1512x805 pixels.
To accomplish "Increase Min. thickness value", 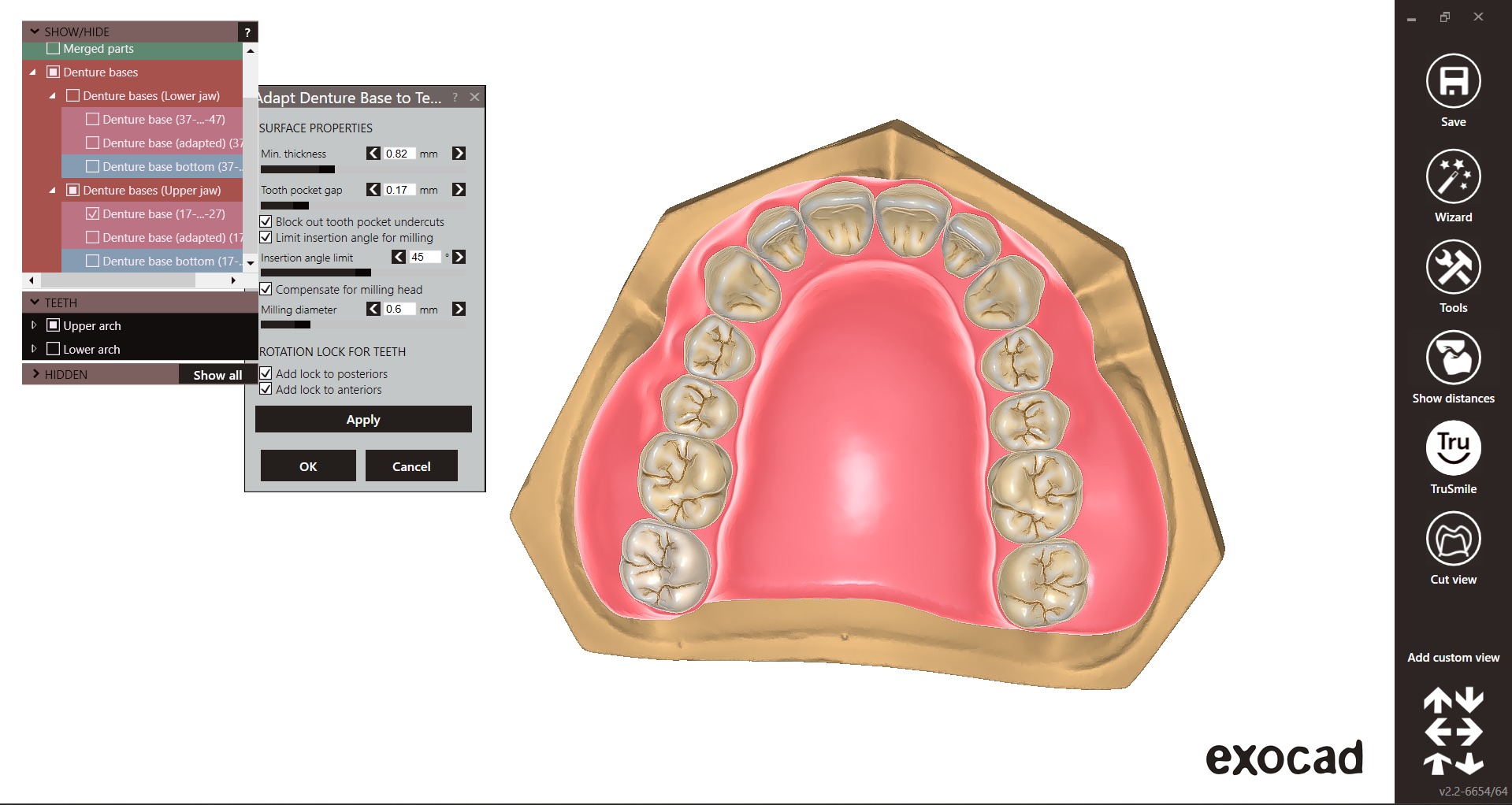I will [x=459, y=154].
